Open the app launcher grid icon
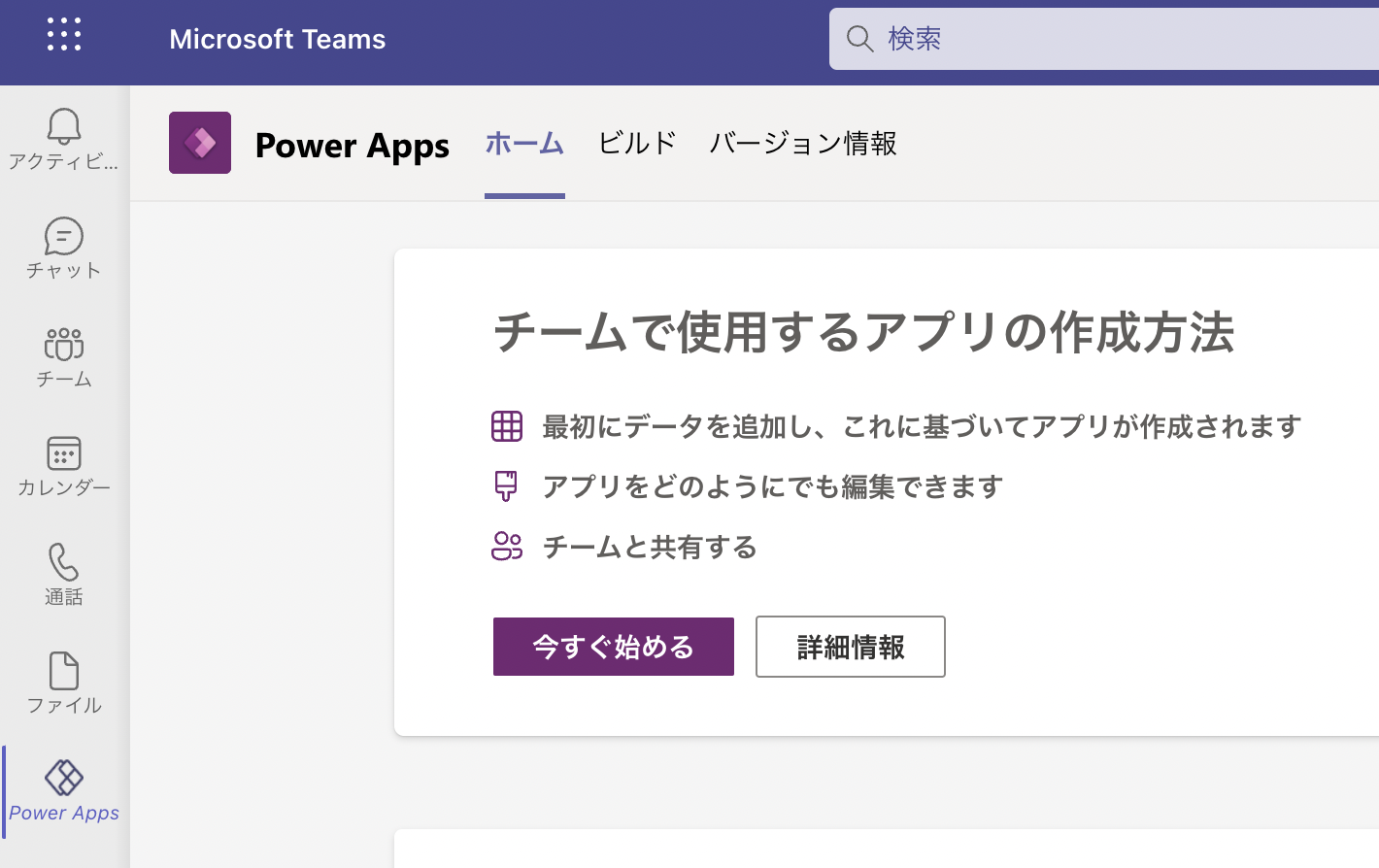This screenshot has width=1379, height=868. (x=64, y=35)
